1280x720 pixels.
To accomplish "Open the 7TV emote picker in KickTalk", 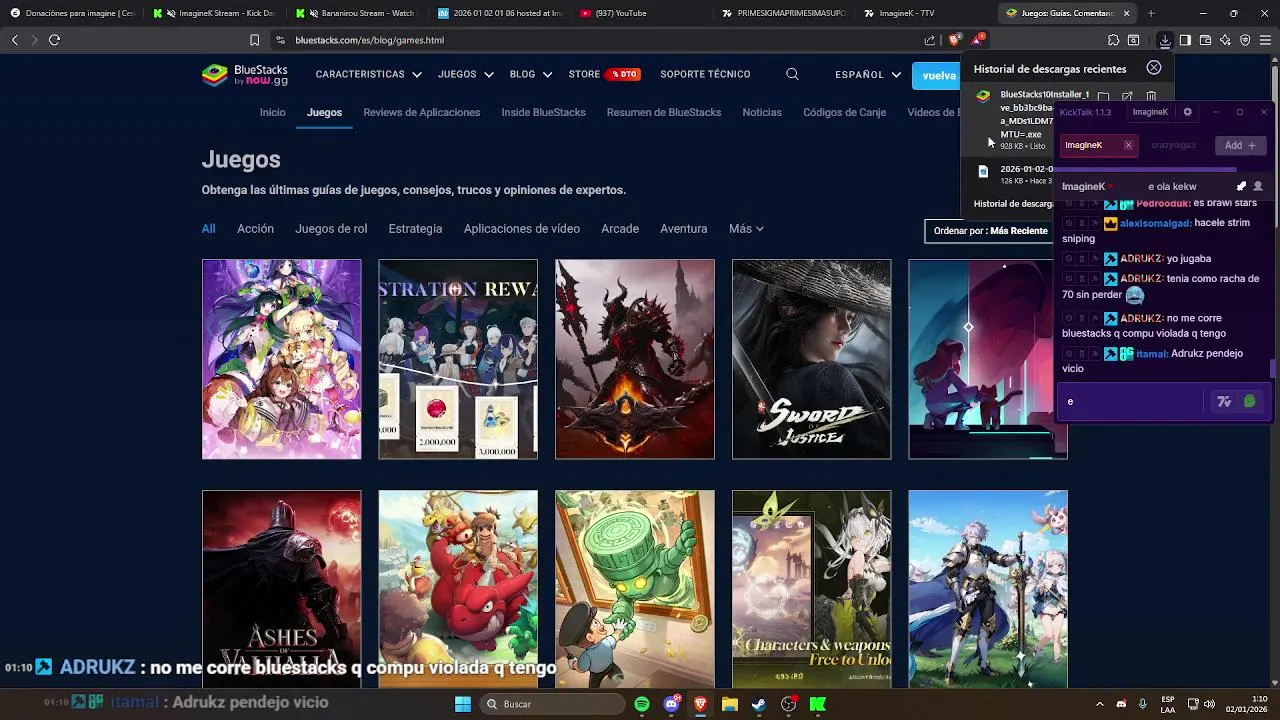I will pos(1224,401).
